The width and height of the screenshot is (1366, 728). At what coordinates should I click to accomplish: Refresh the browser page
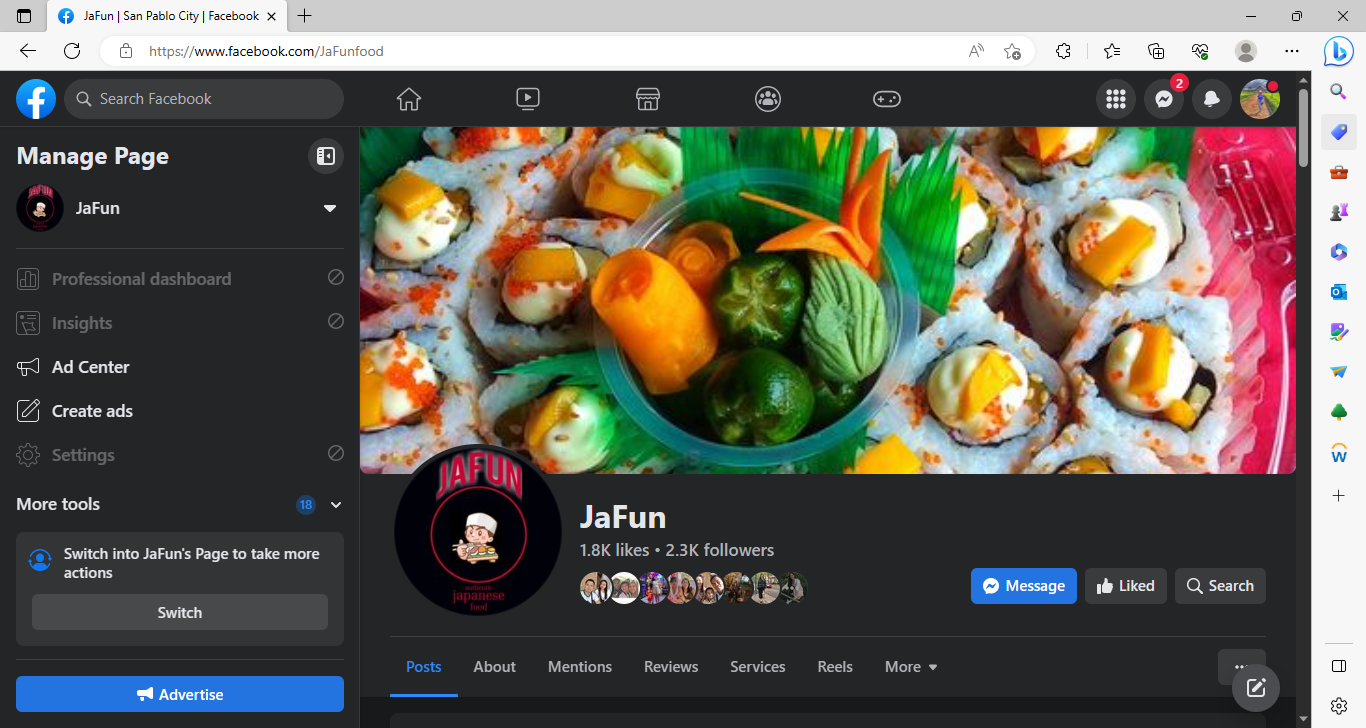tap(72, 51)
